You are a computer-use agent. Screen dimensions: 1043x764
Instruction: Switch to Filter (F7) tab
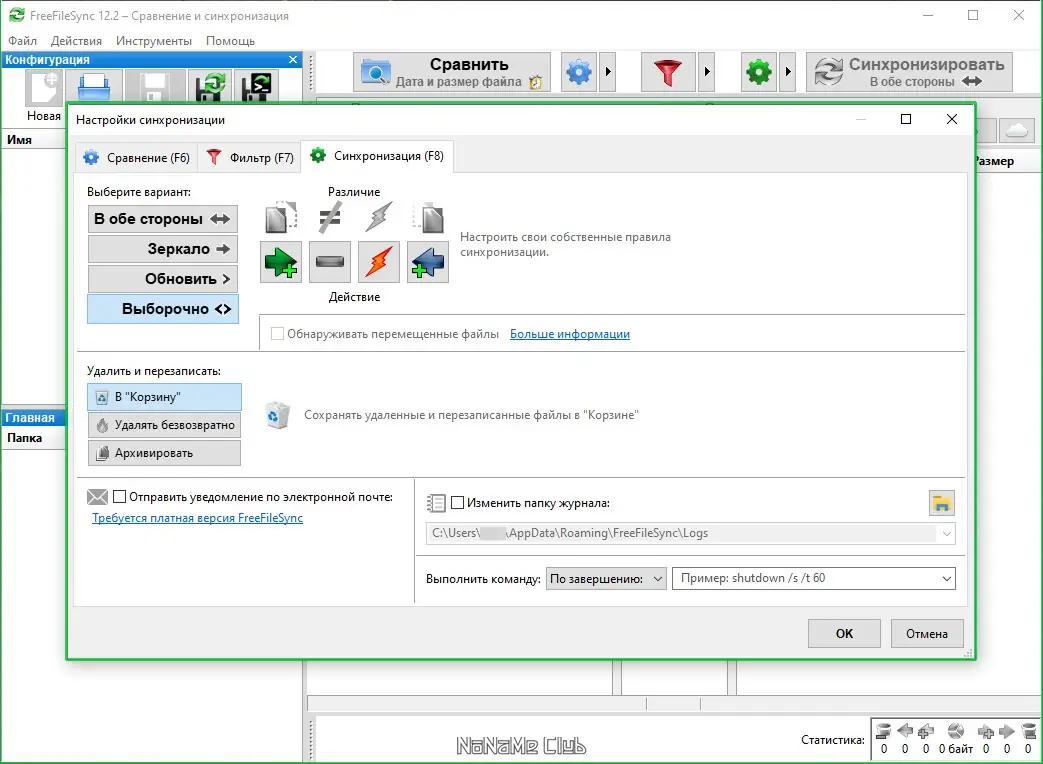[250, 158]
